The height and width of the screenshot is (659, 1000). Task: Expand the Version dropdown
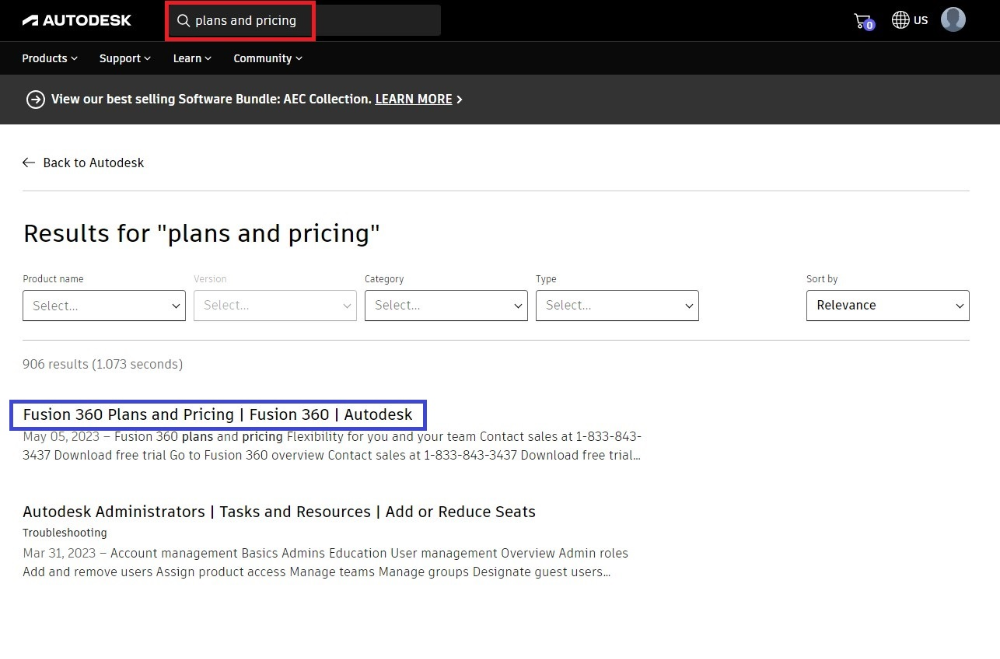pyautogui.click(x=275, y=306)
